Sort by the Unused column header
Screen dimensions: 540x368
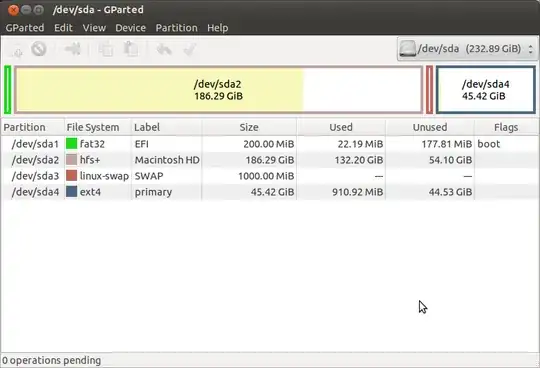[x=430, y=127]
